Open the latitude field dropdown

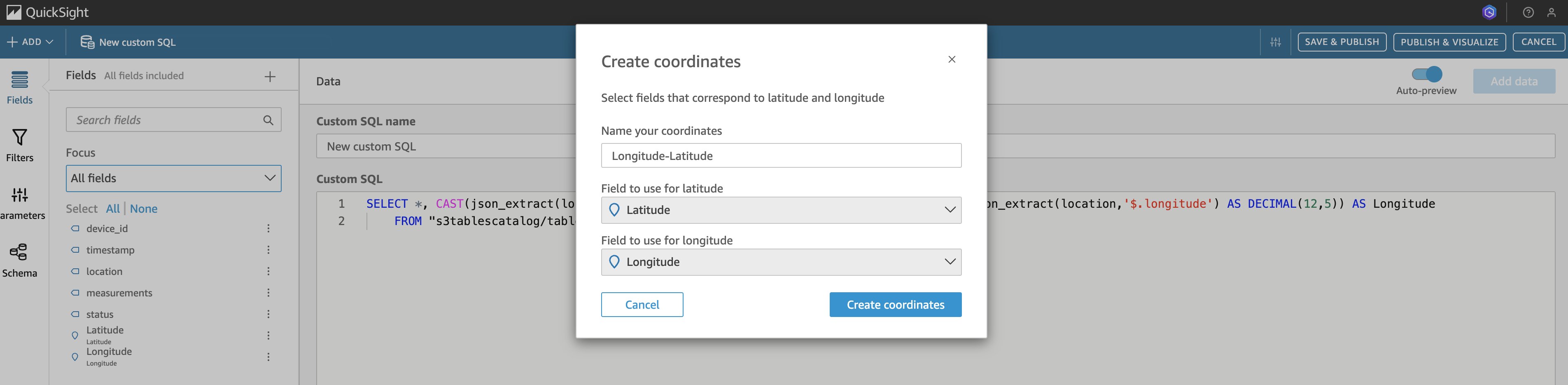[781, 209]
